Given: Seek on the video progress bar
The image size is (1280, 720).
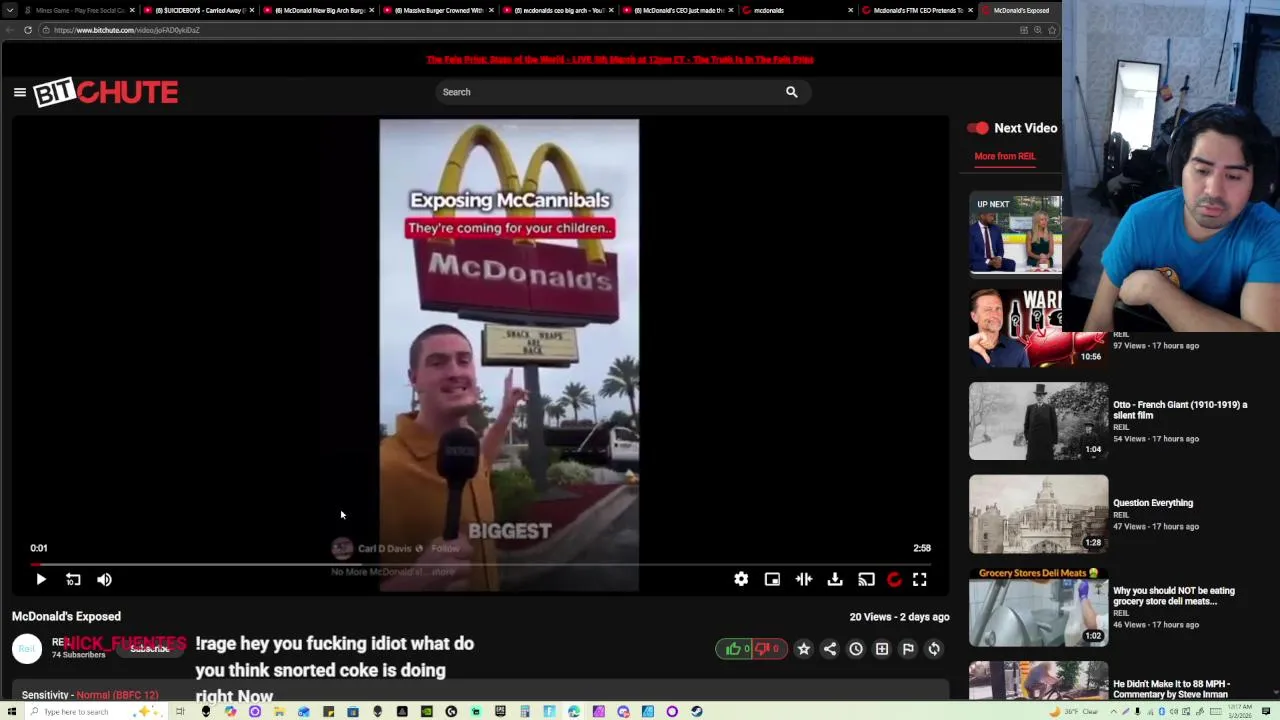Looking at the screenshot, I should pos(480,565).
